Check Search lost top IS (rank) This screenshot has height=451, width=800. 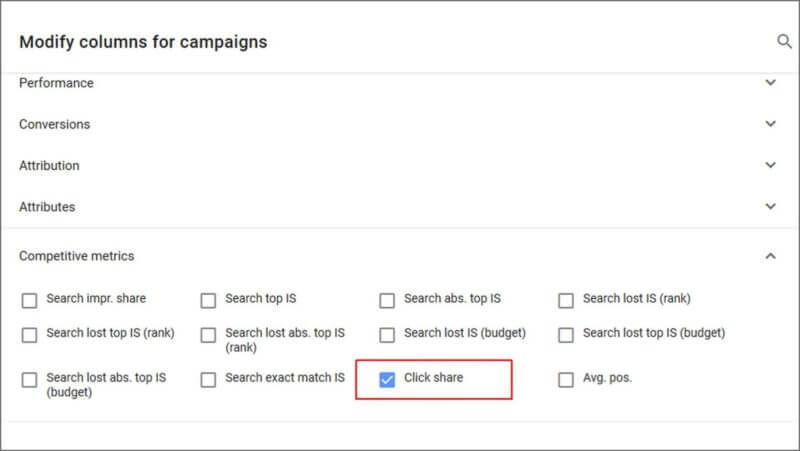(29, 335)
